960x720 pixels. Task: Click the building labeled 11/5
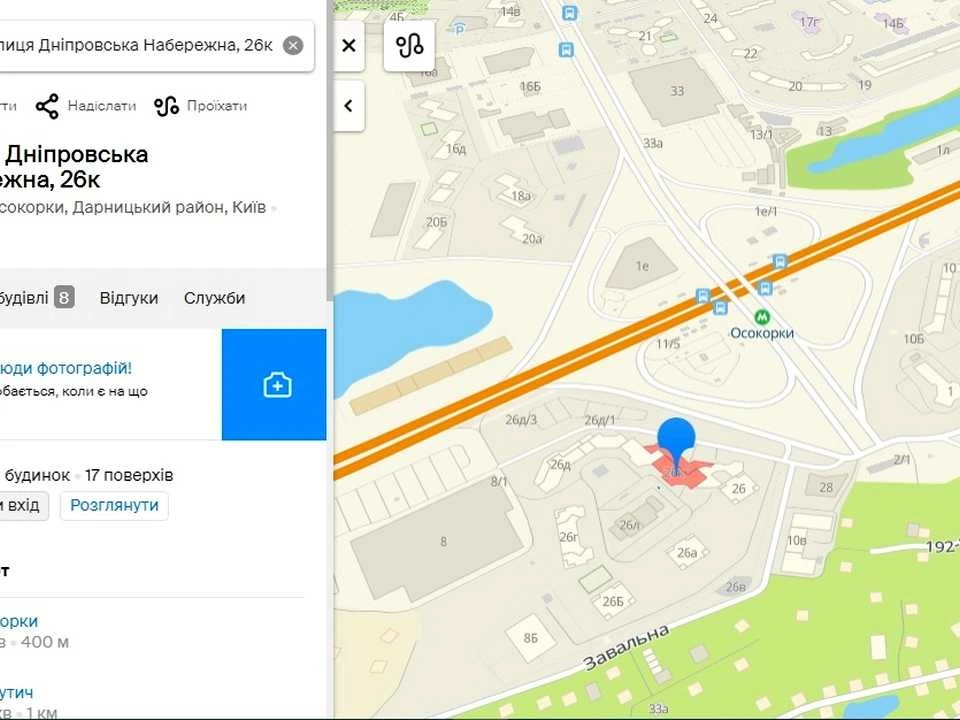point(668,343)
